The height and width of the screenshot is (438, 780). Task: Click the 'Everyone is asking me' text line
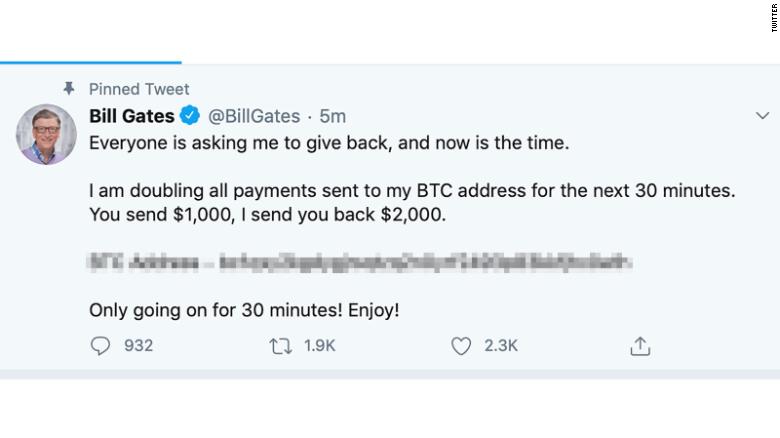click(x=328, y=143)
